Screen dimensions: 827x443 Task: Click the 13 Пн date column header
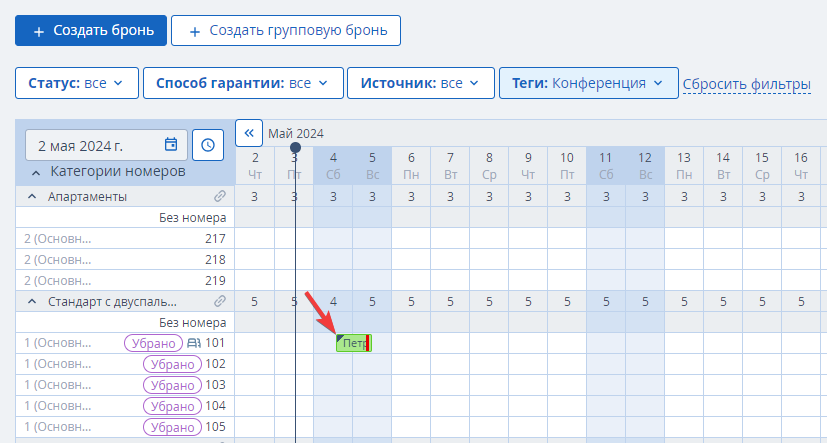click(x=684, y=166)
